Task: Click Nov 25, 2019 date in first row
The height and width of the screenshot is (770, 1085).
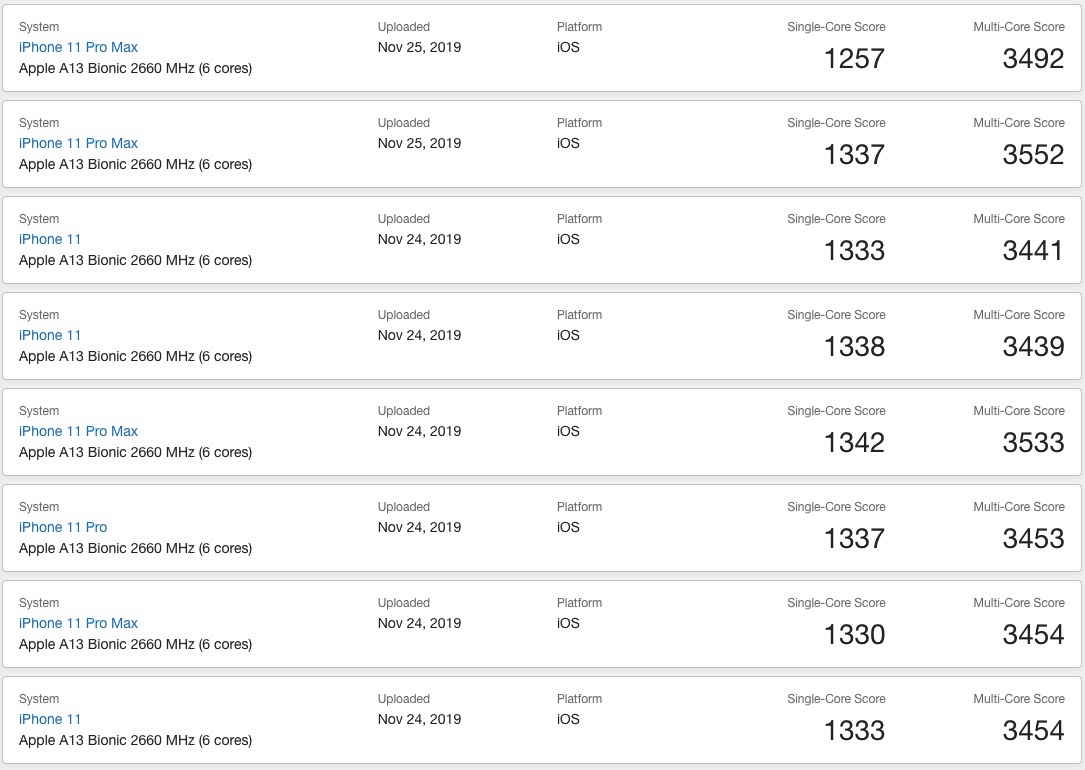Action: point(419,47)
